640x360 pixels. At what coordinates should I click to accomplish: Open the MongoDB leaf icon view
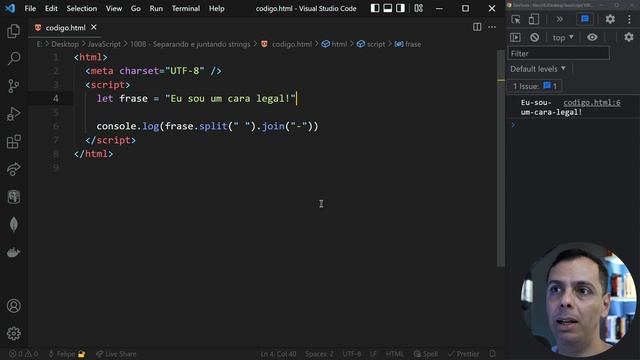coord(13,224)
